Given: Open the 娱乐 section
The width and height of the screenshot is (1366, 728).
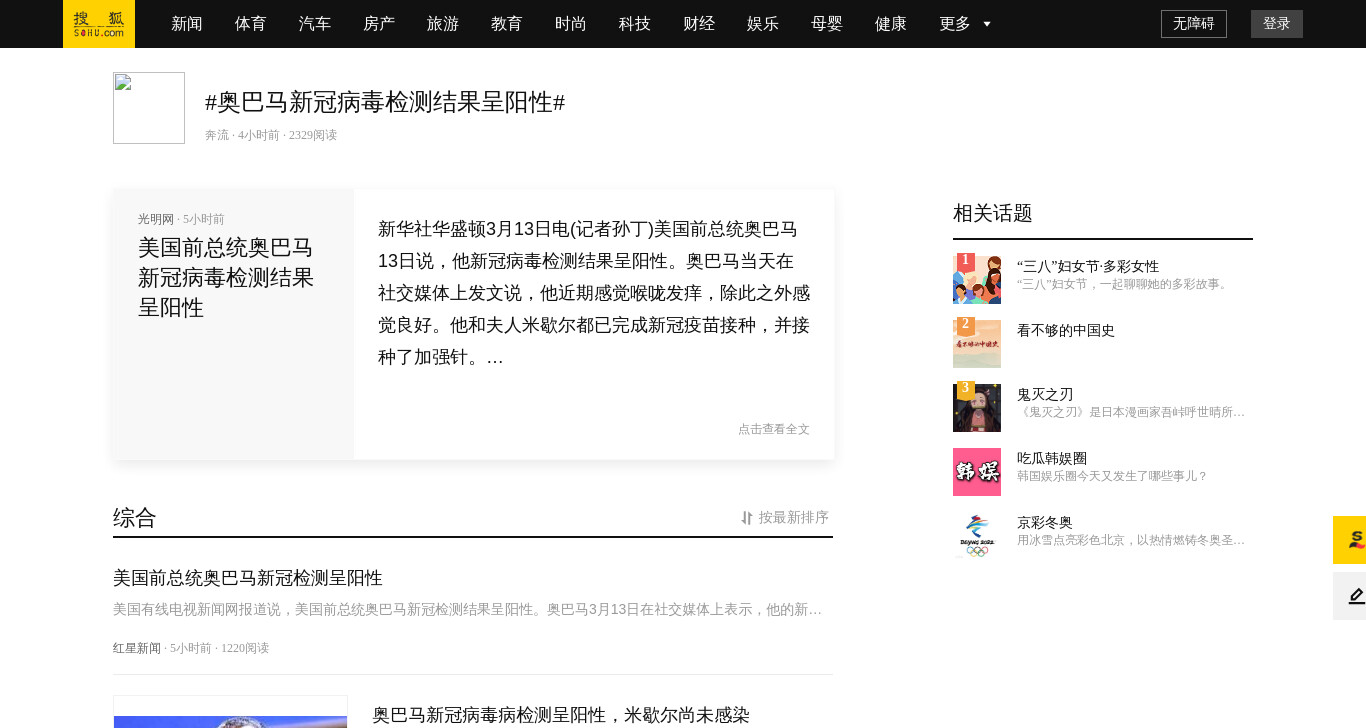Looking at the screenshot, I should coord(763,24).
